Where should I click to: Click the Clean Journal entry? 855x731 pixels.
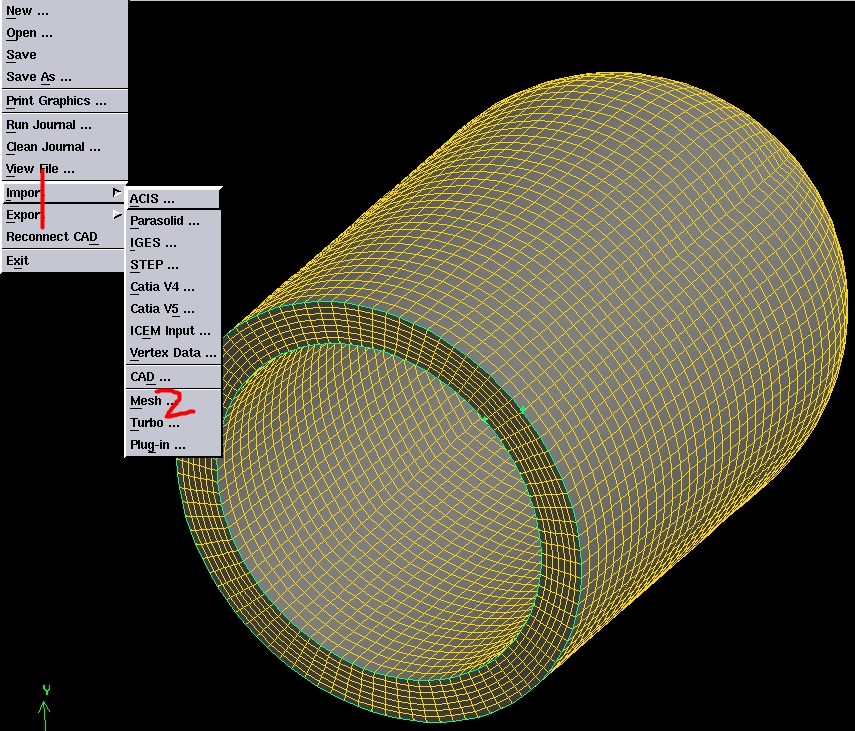pyautogui.click(x=53, y=147)
